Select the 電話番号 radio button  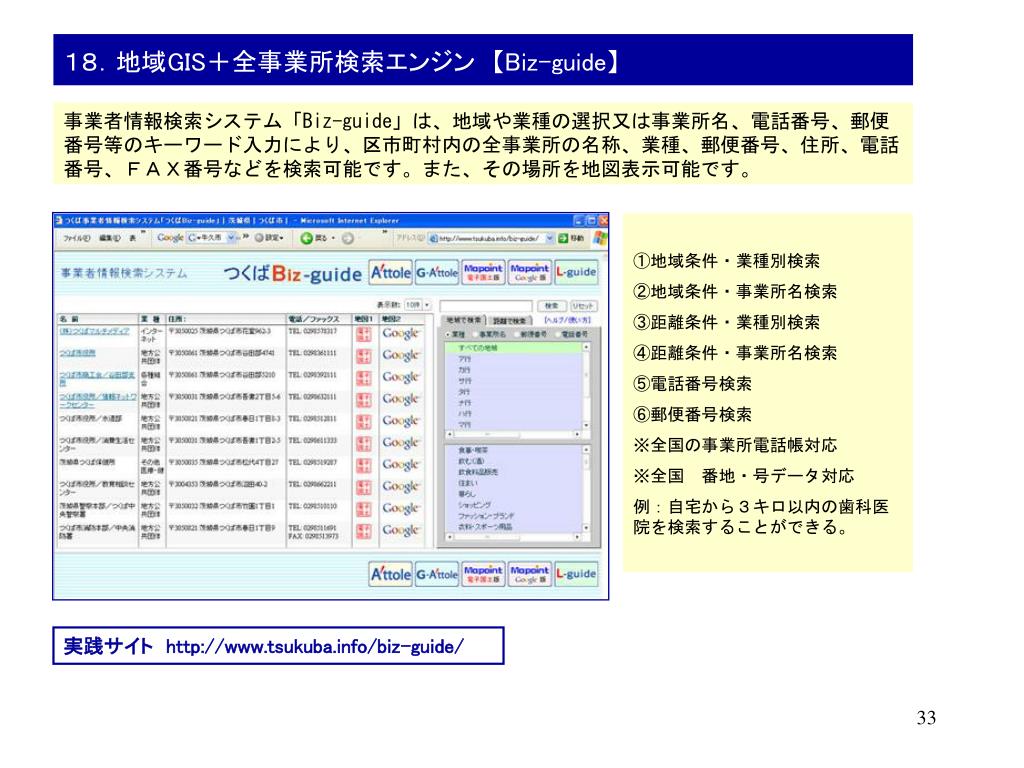click(557, 334)
